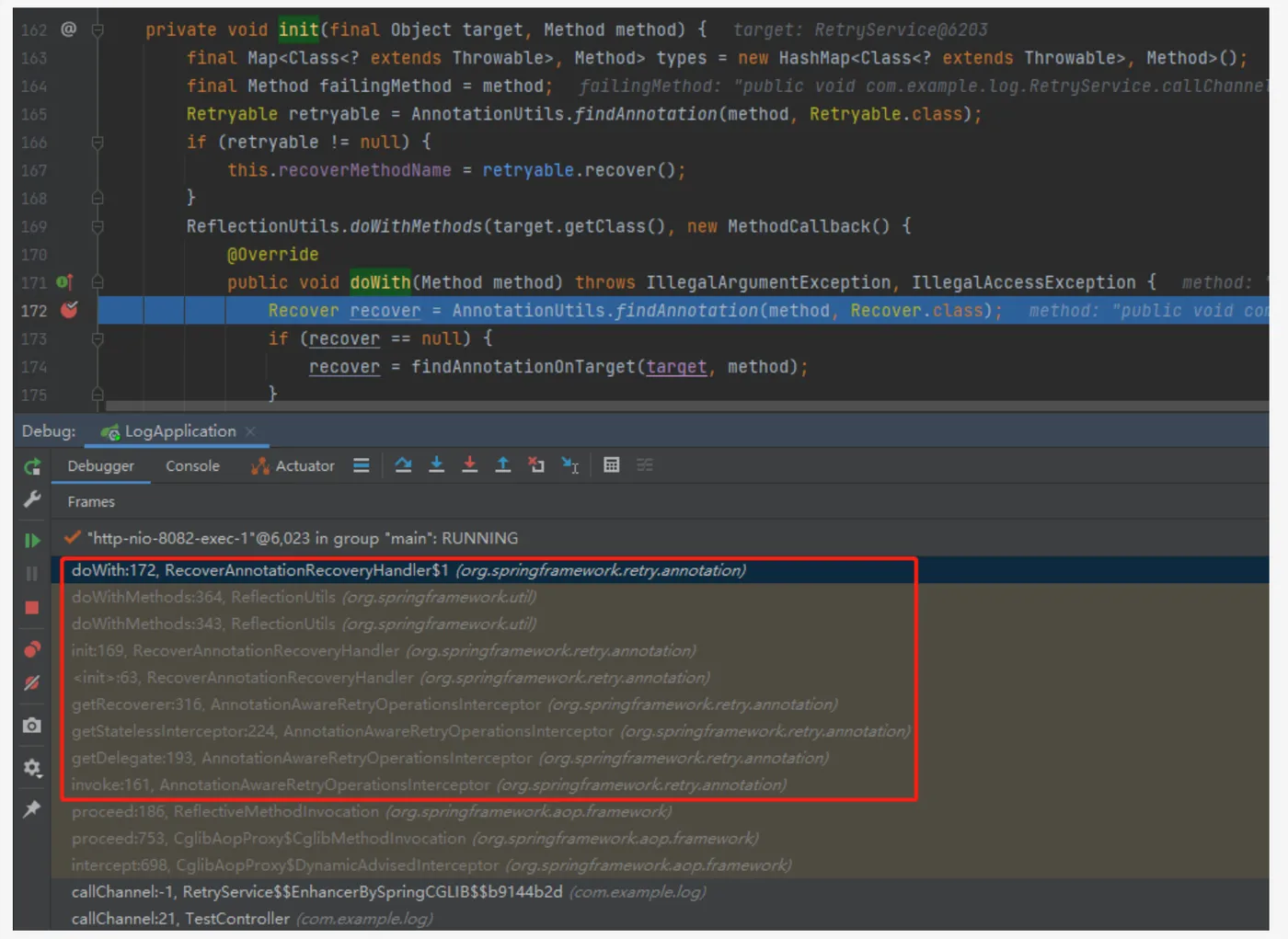This screenshot has width=1288, height=939.
Task: Collapse the init method fold at line 162
Action: click(98, 29)
